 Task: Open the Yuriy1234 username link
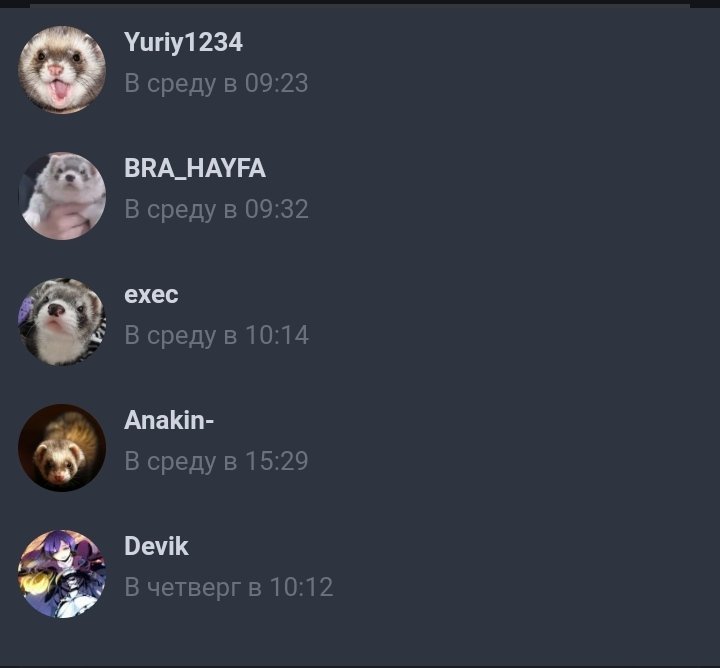pos(183,42)
